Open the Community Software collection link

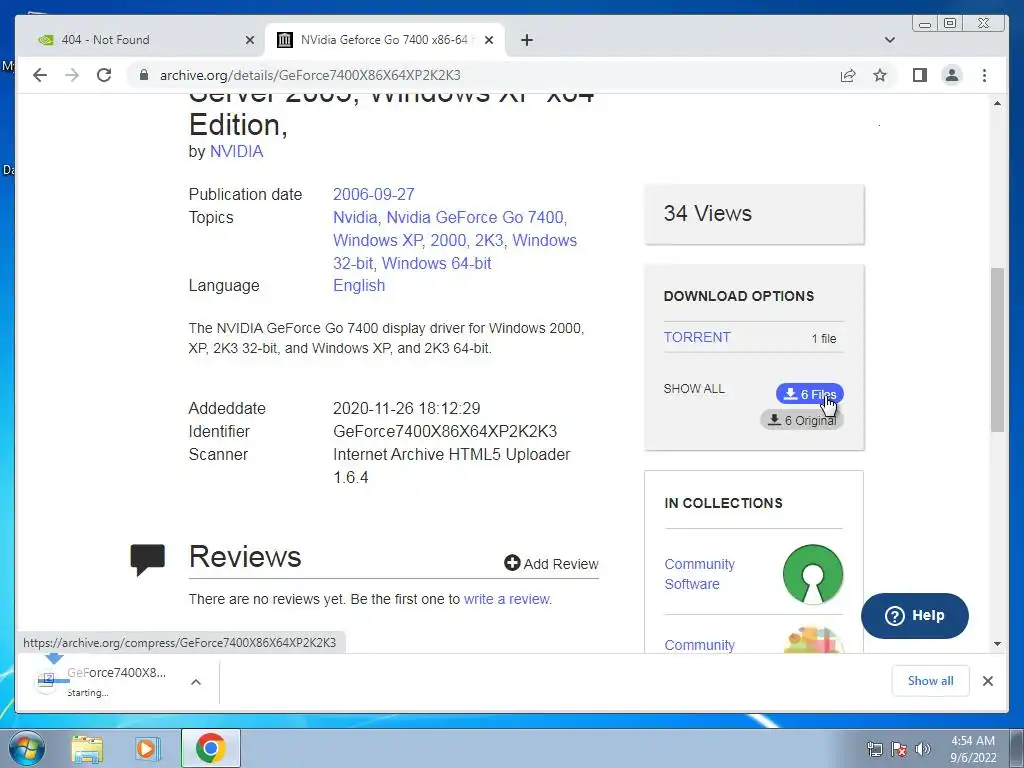point(699,574)
